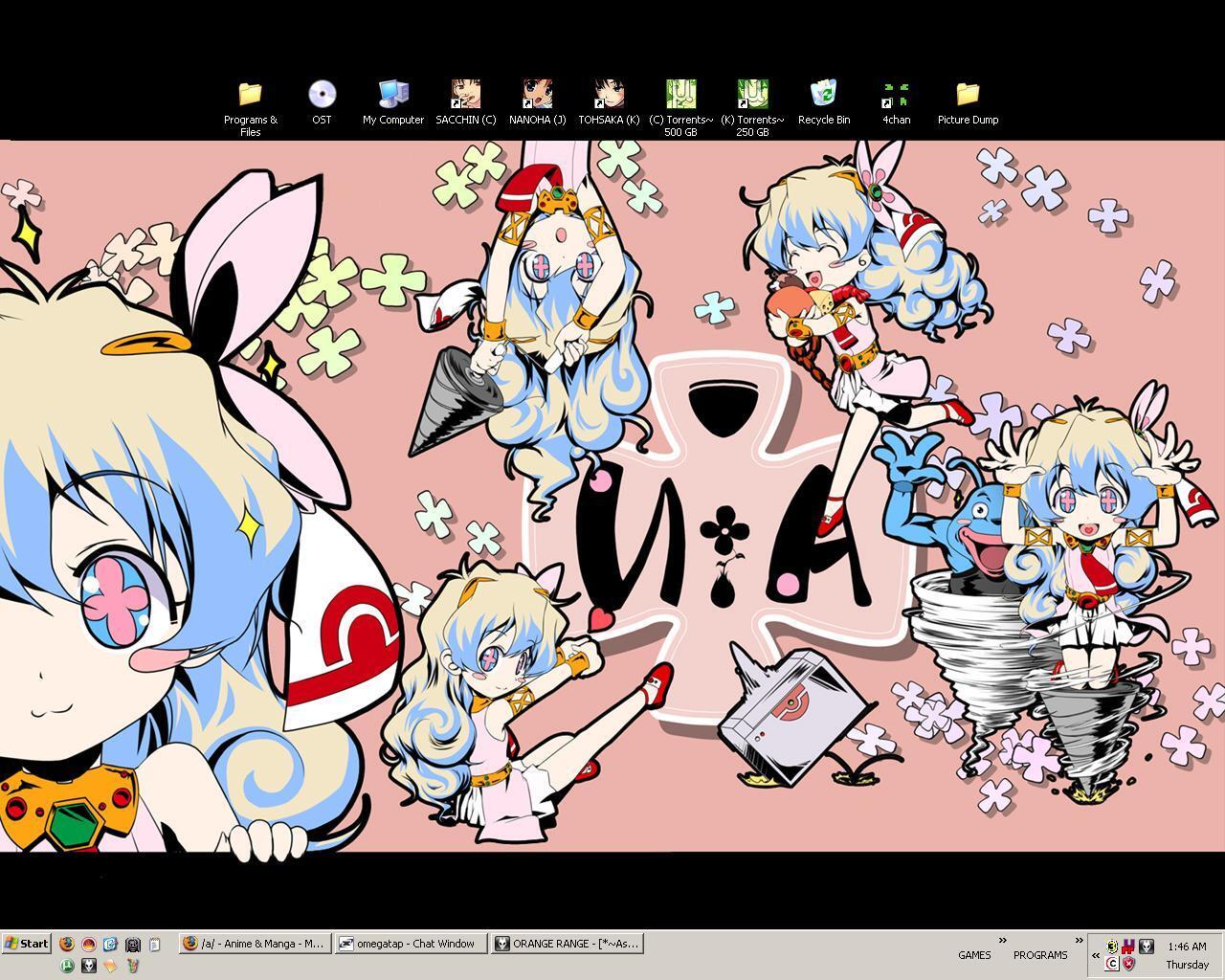Open the OST disc shortcut

[x=322, y=94]
